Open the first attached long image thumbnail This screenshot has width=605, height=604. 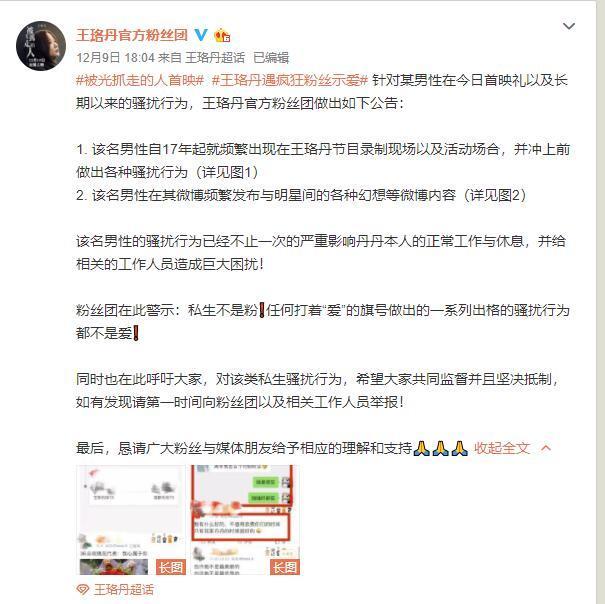(131, 520)
